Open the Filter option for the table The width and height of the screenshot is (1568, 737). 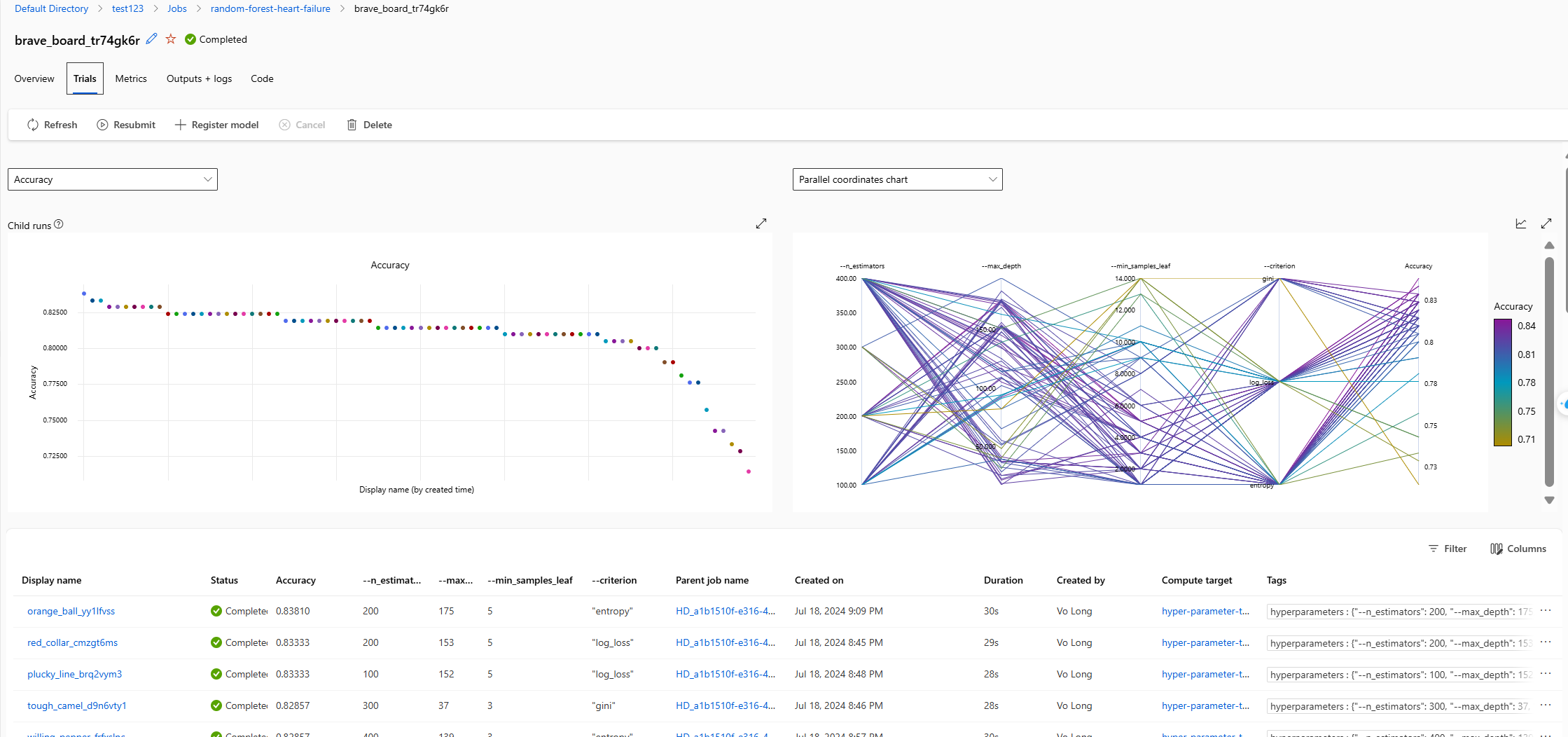click(1447, 549)
